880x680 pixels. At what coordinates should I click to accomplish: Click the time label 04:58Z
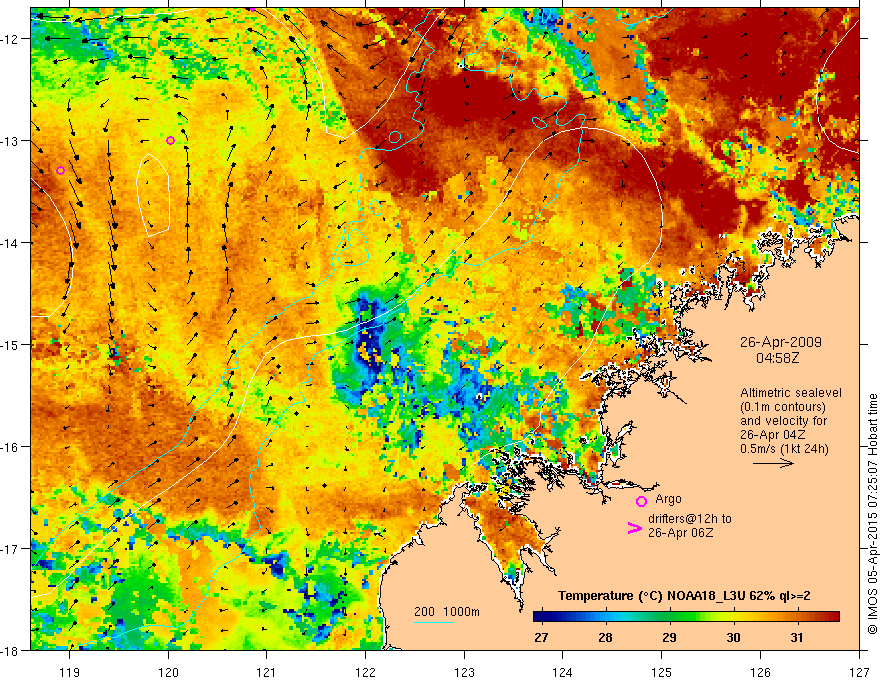click(x=777, y=358)
